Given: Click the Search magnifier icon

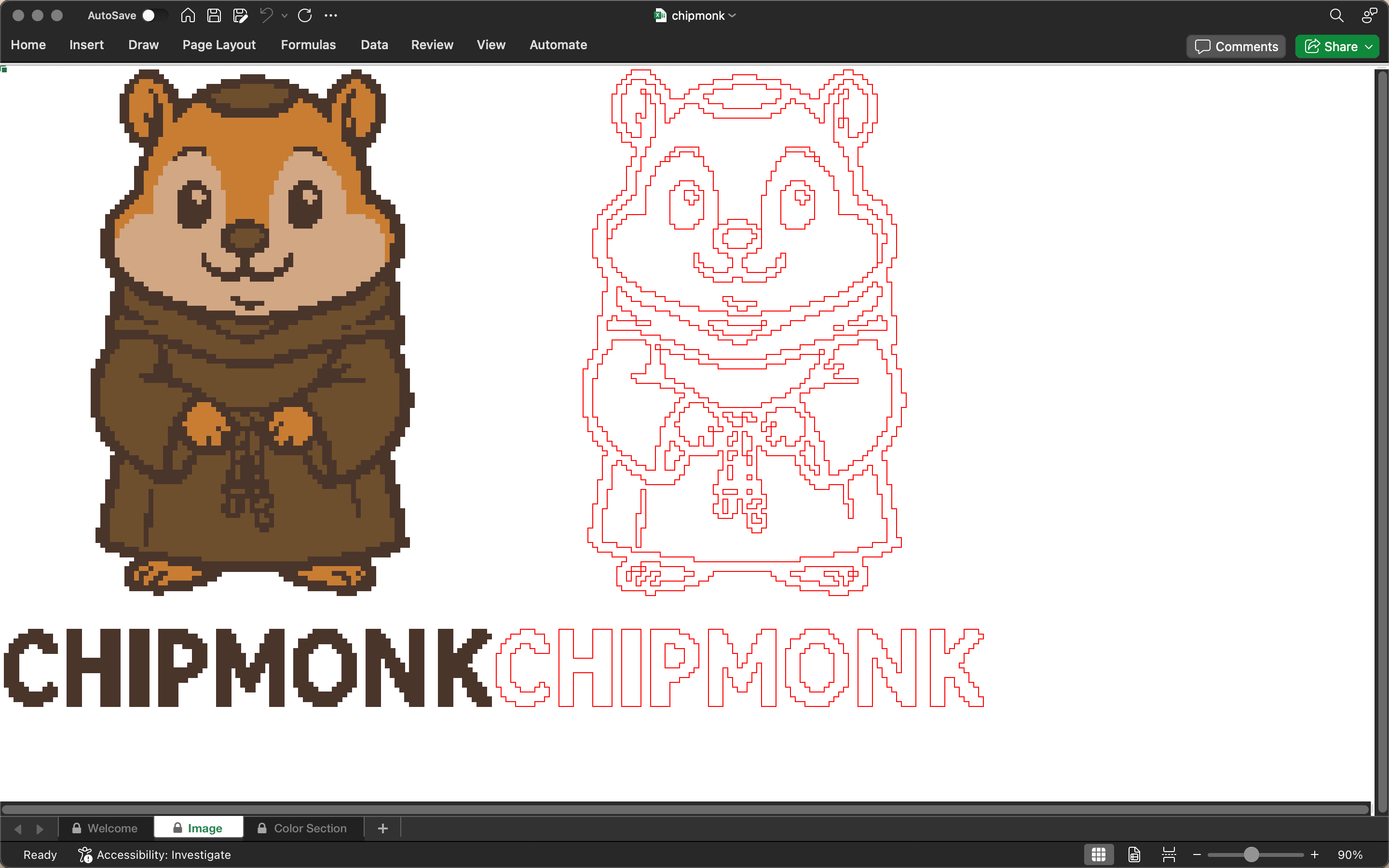Looking at the screenshot, I should click(x=1336, y=15).
